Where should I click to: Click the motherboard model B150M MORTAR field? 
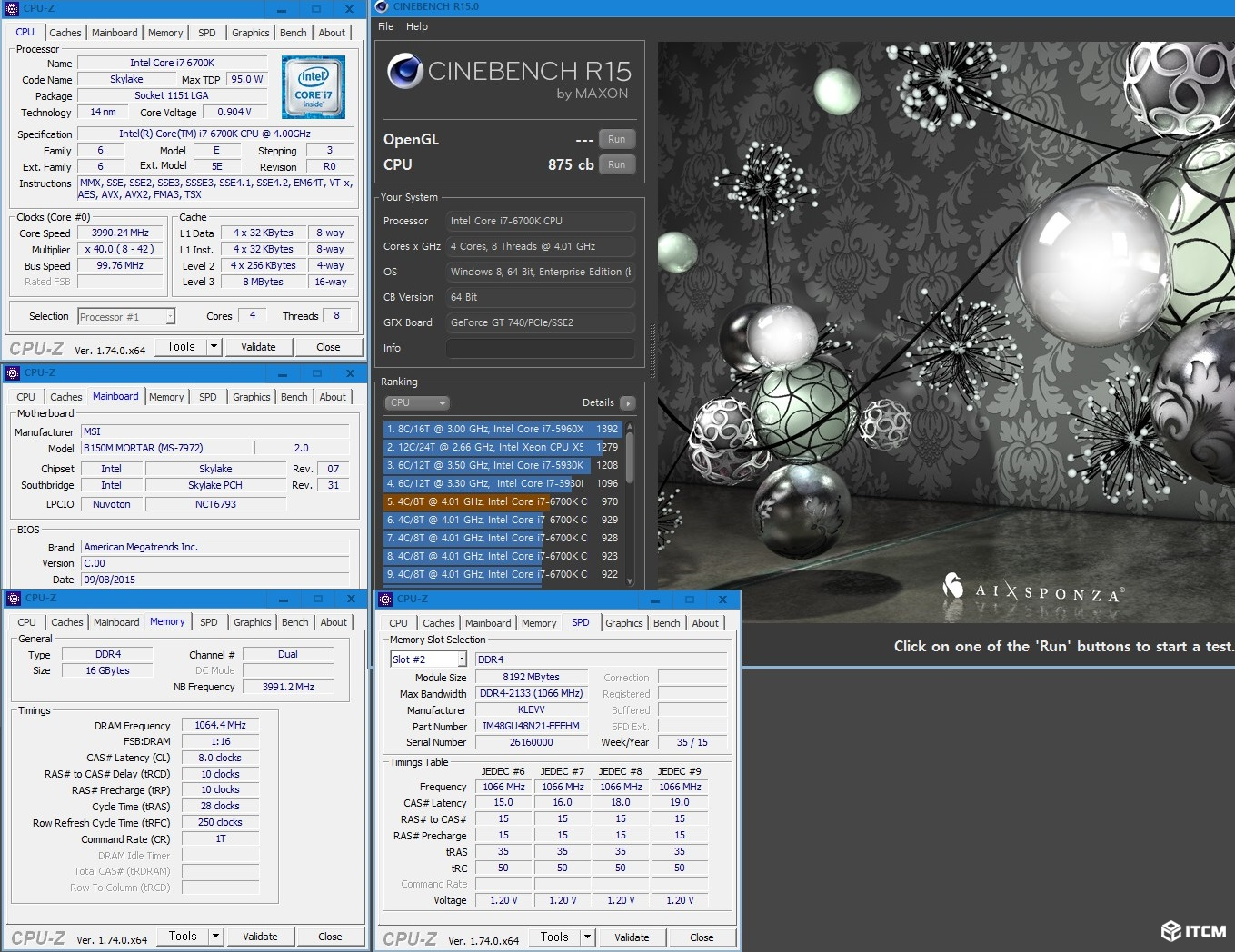coord(166,448)
